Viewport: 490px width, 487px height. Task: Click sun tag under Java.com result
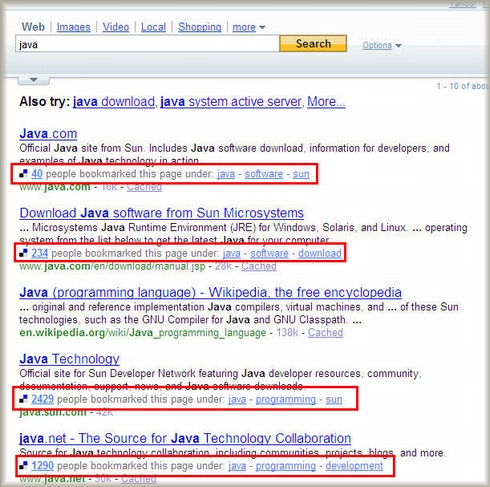click(x=301, y=174)
